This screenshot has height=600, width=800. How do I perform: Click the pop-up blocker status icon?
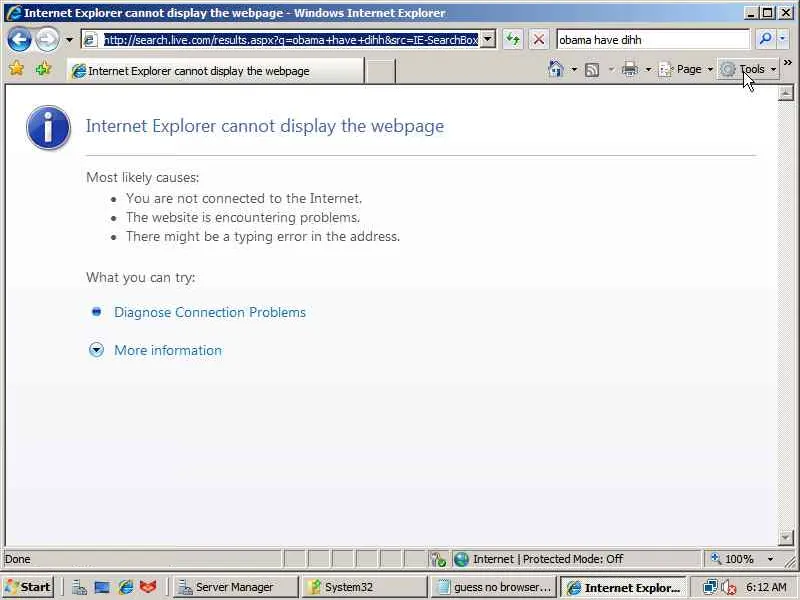pos(438,559)
